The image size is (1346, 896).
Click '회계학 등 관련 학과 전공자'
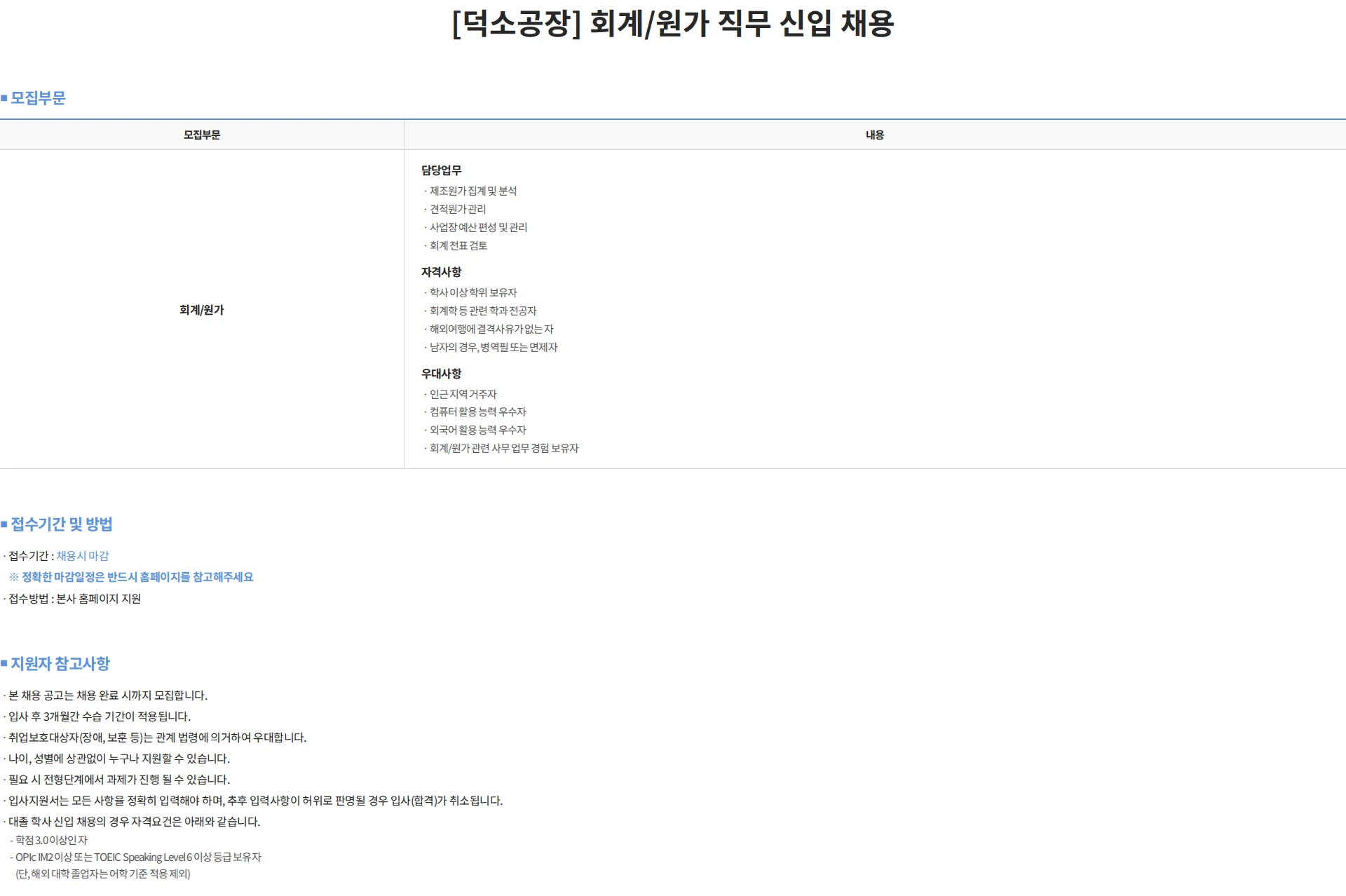(483, 311)
